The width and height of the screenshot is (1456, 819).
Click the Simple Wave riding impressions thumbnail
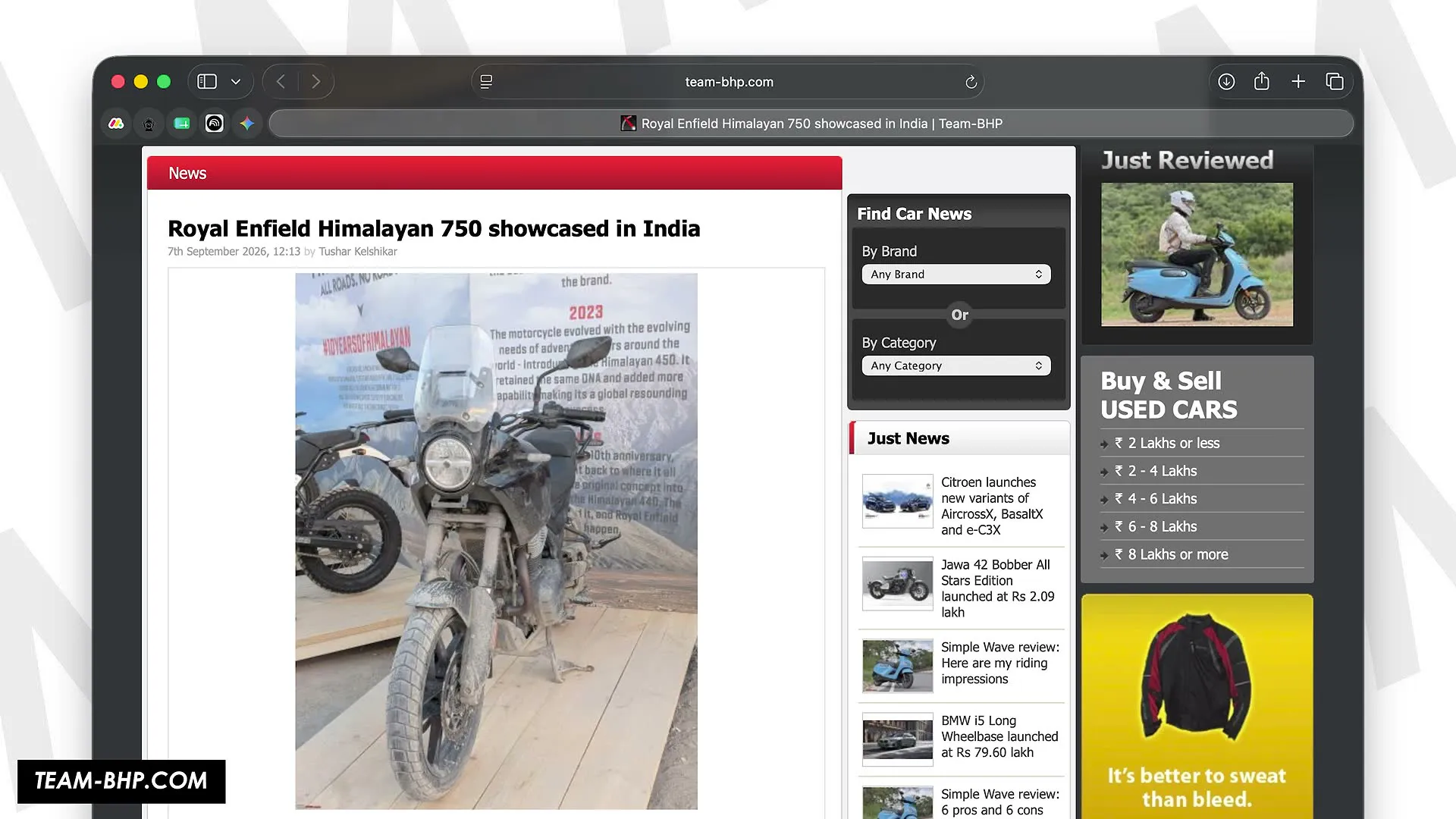coord(898,666)
